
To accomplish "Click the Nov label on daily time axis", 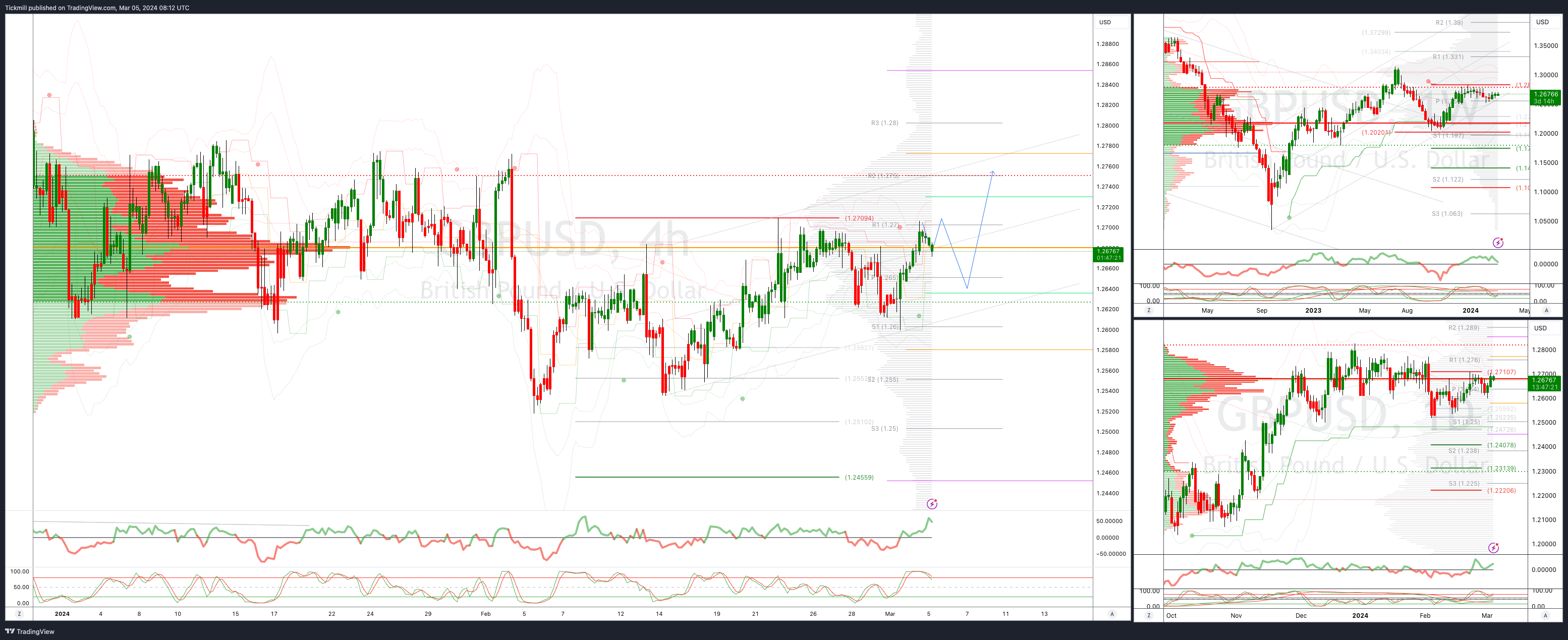I will click(1236, 616).
